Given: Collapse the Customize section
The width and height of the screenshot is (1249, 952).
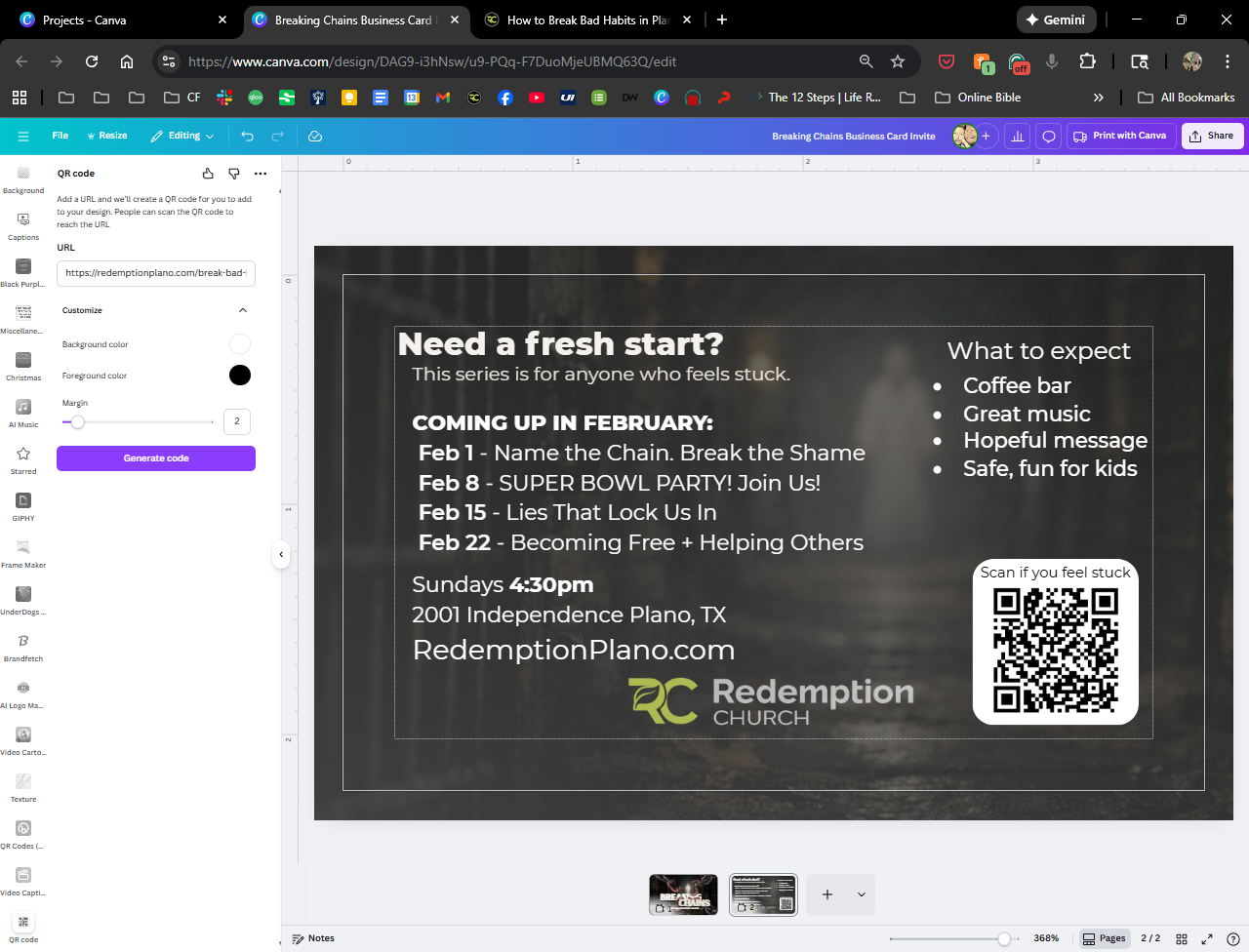Looking at the screenshot, I should click(x=243, y=310).
